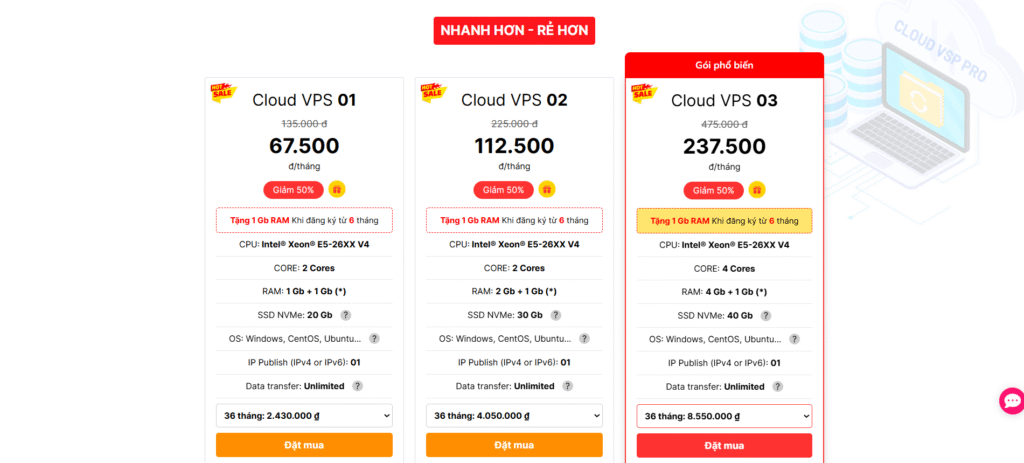Open the live chat bubble icon
Screen dimensions: 1024x463
pyautogui.click(x=1011, y=401)
